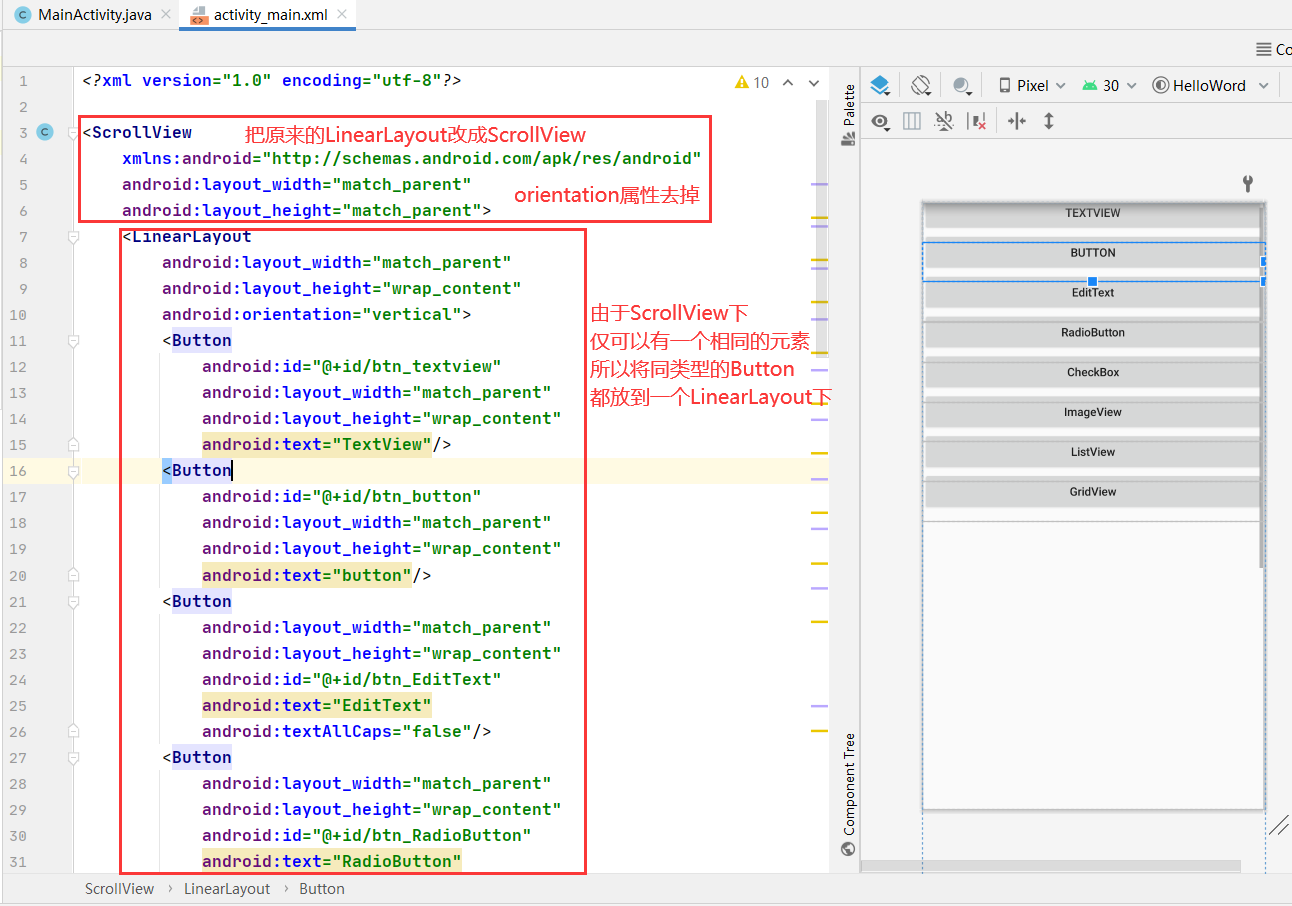Collapse the Button fold on line 27
The image size is (1292, 906).
[73, 758]
